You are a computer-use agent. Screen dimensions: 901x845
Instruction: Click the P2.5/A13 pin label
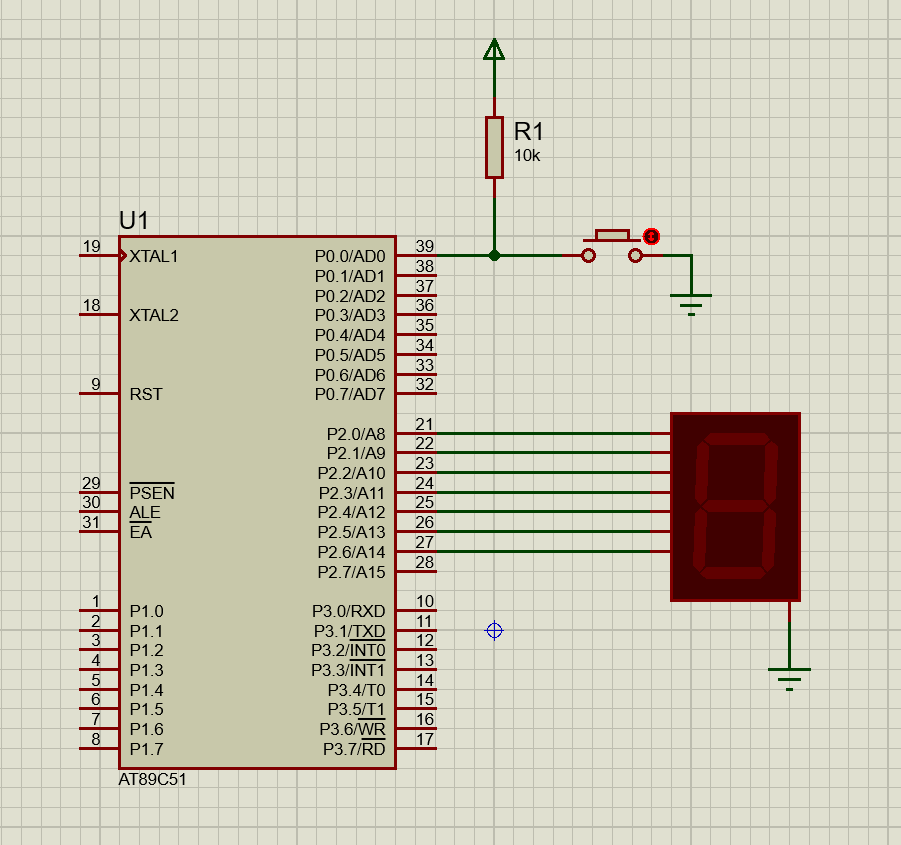click(351, 533)
